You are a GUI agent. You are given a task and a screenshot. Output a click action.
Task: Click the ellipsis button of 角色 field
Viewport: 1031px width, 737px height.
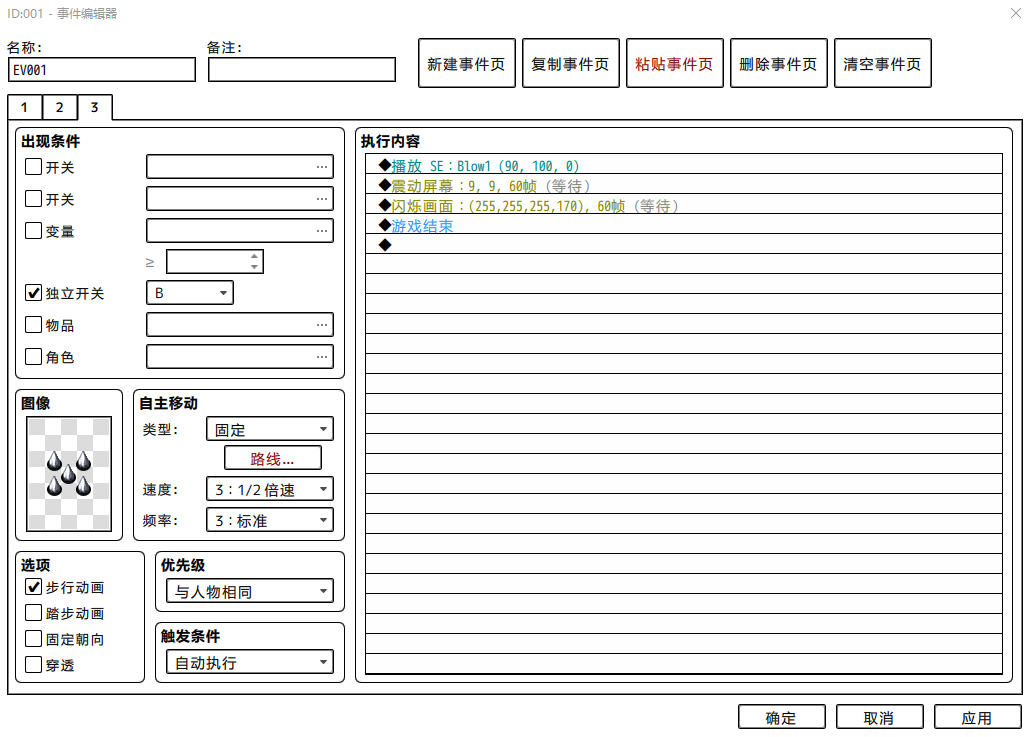coord(322,357)
